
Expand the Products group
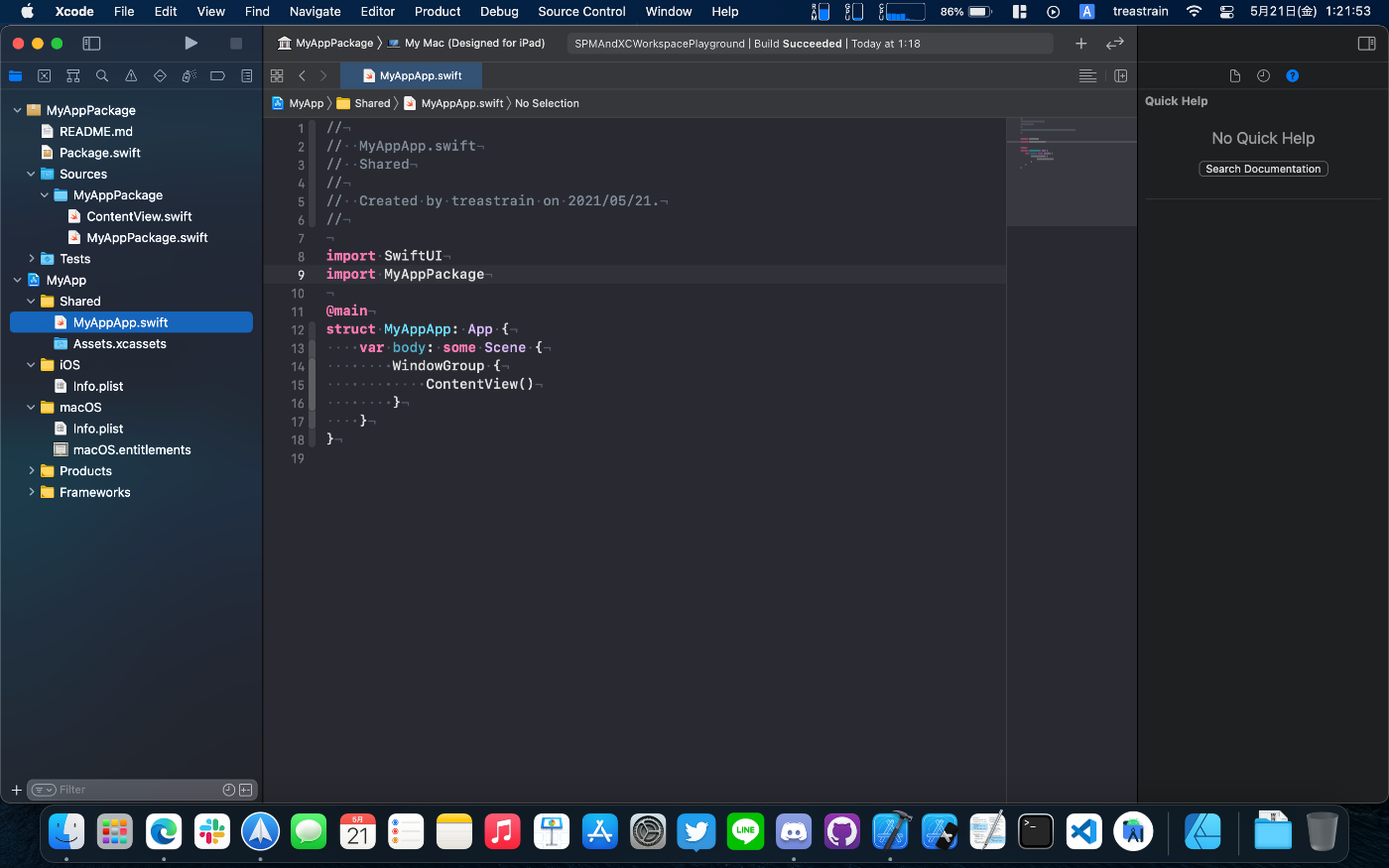tap(32, 471)
